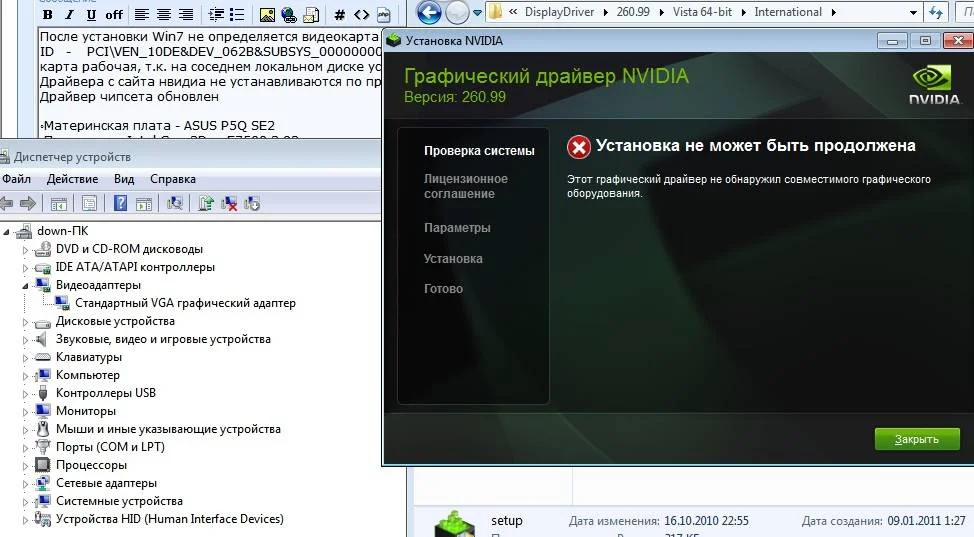Click the Параметры installer step
Screen dimensions: 974x537
point(457,228)
